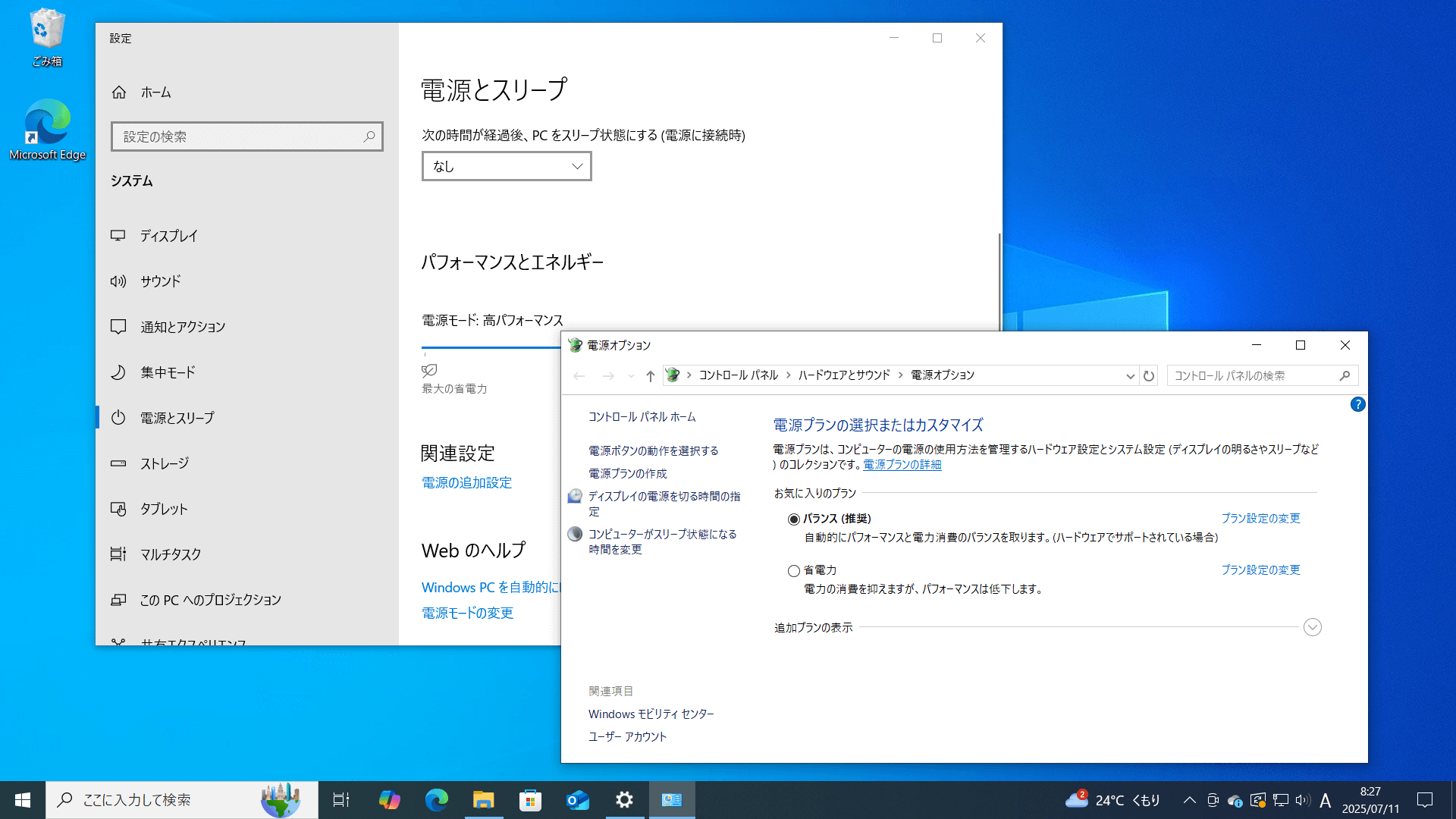Click the ホーム home icon in Settings

pos(119,93)
